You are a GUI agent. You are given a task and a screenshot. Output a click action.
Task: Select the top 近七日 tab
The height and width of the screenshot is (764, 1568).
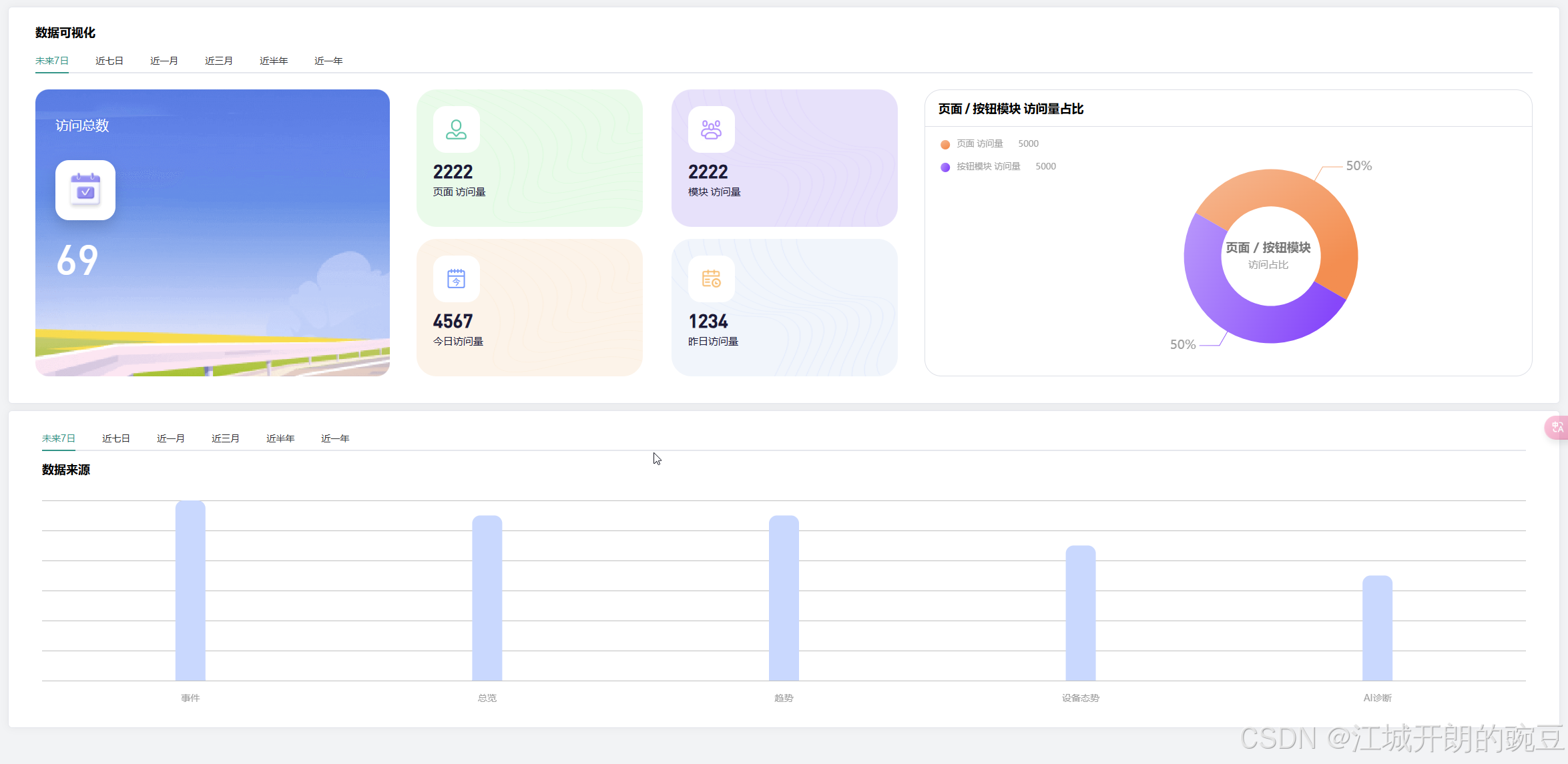[109, 61]
